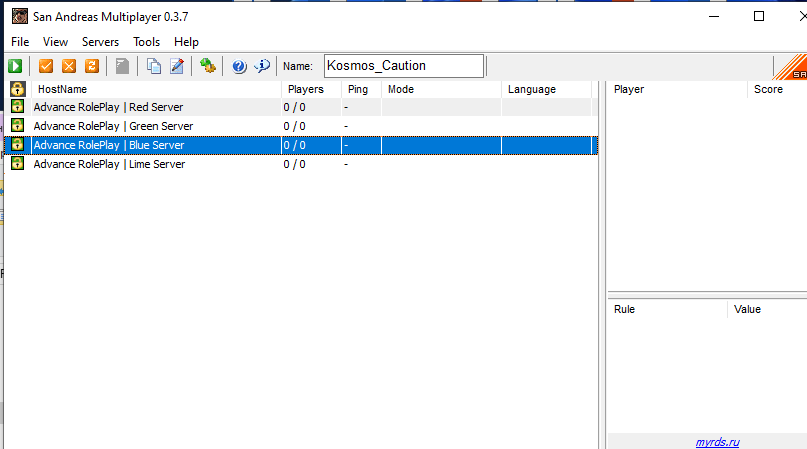Open the Tools menu
Viewport: 807px width, 449px height.
(x=147, y=42)
